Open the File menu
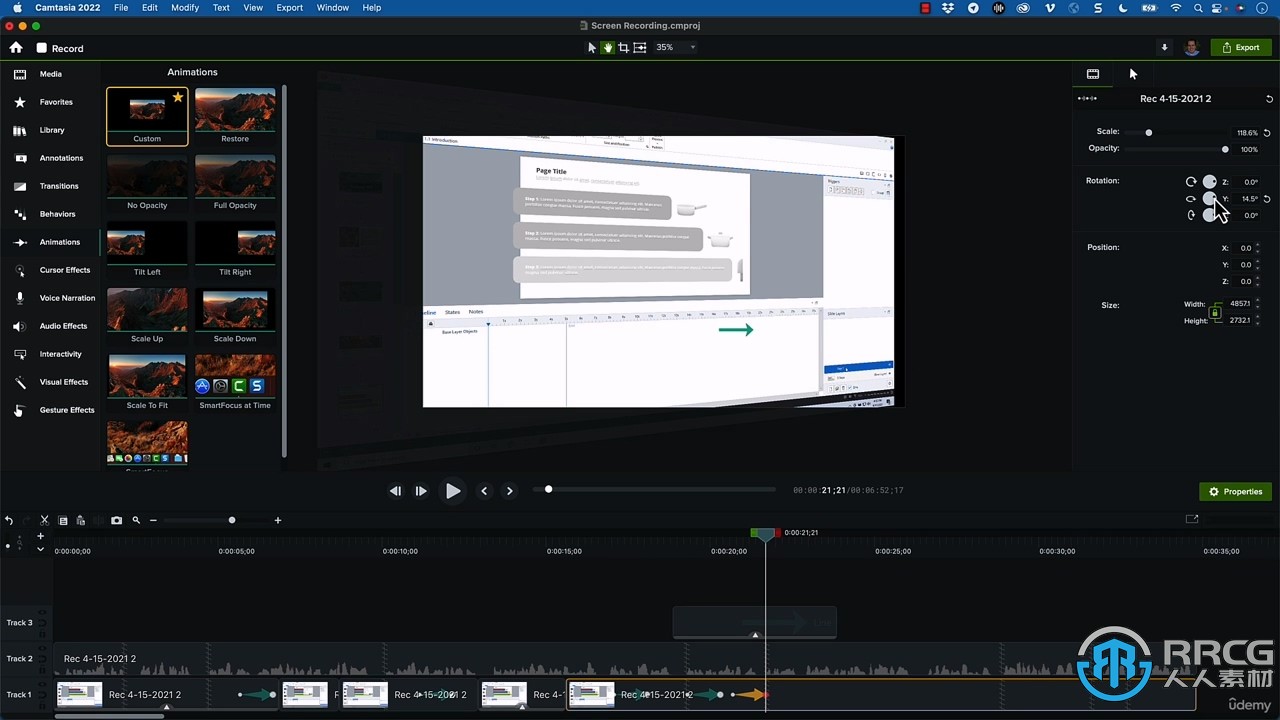The image size is (1280, 720). (121, 7)
